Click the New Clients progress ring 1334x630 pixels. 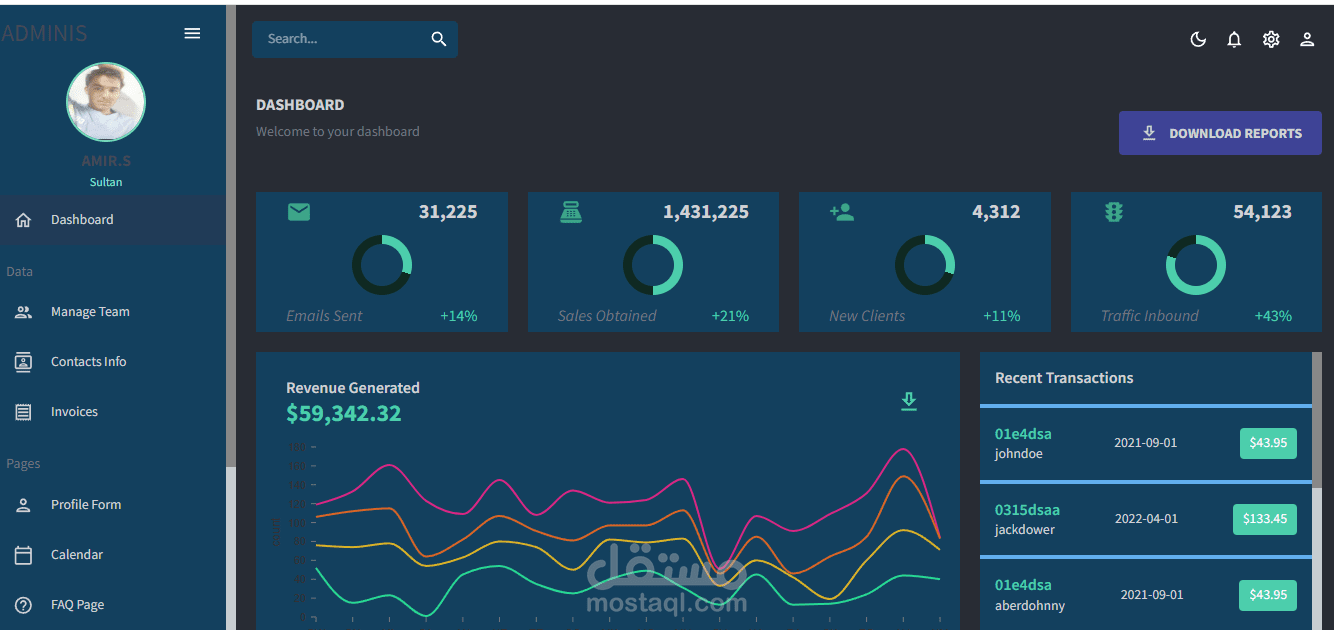pos(924,265)
